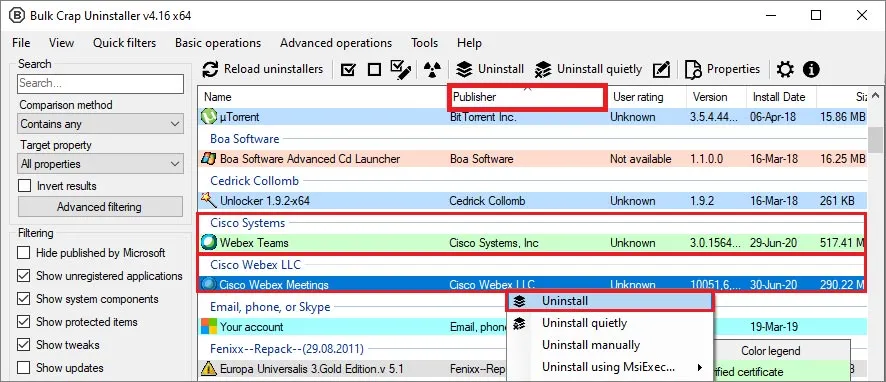Click the BitTorrent Inc. publisher cell
The height and width of the screenshot is (382, 886).
point(483,118)
